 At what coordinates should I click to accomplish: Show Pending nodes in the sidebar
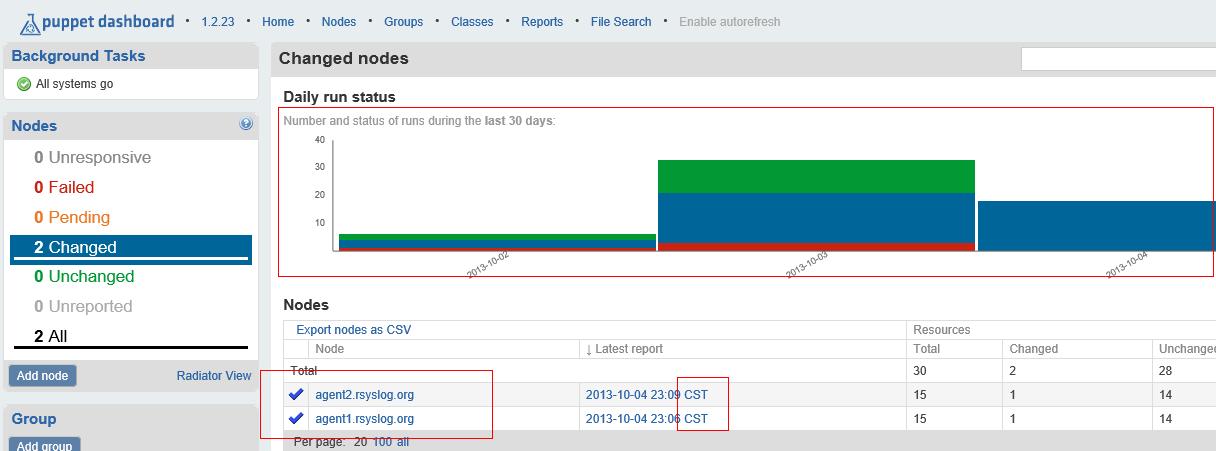(72, 218)
